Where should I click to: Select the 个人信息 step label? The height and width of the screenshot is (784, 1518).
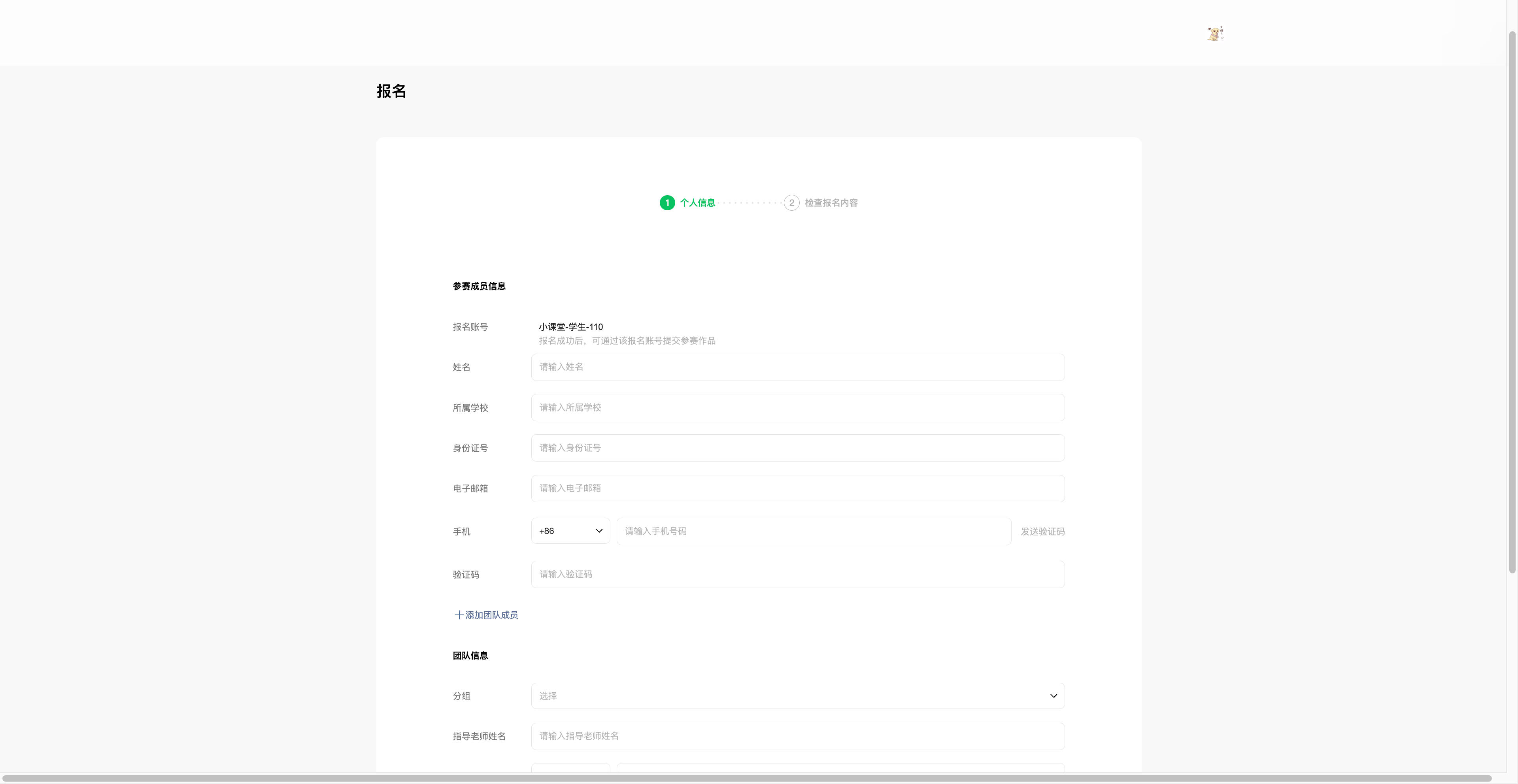tap(697, 203)
